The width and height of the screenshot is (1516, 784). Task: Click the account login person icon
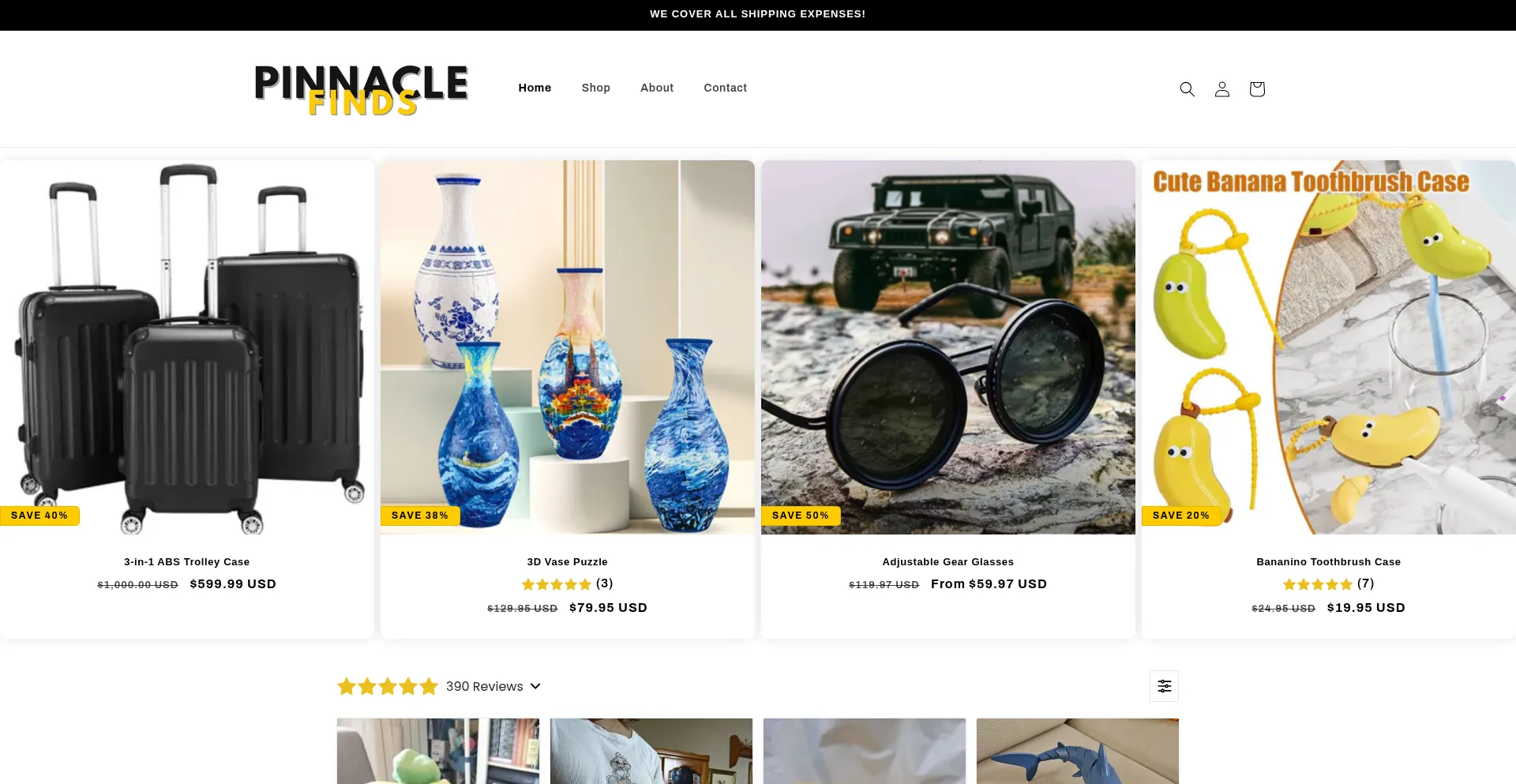coord(1221,89)
